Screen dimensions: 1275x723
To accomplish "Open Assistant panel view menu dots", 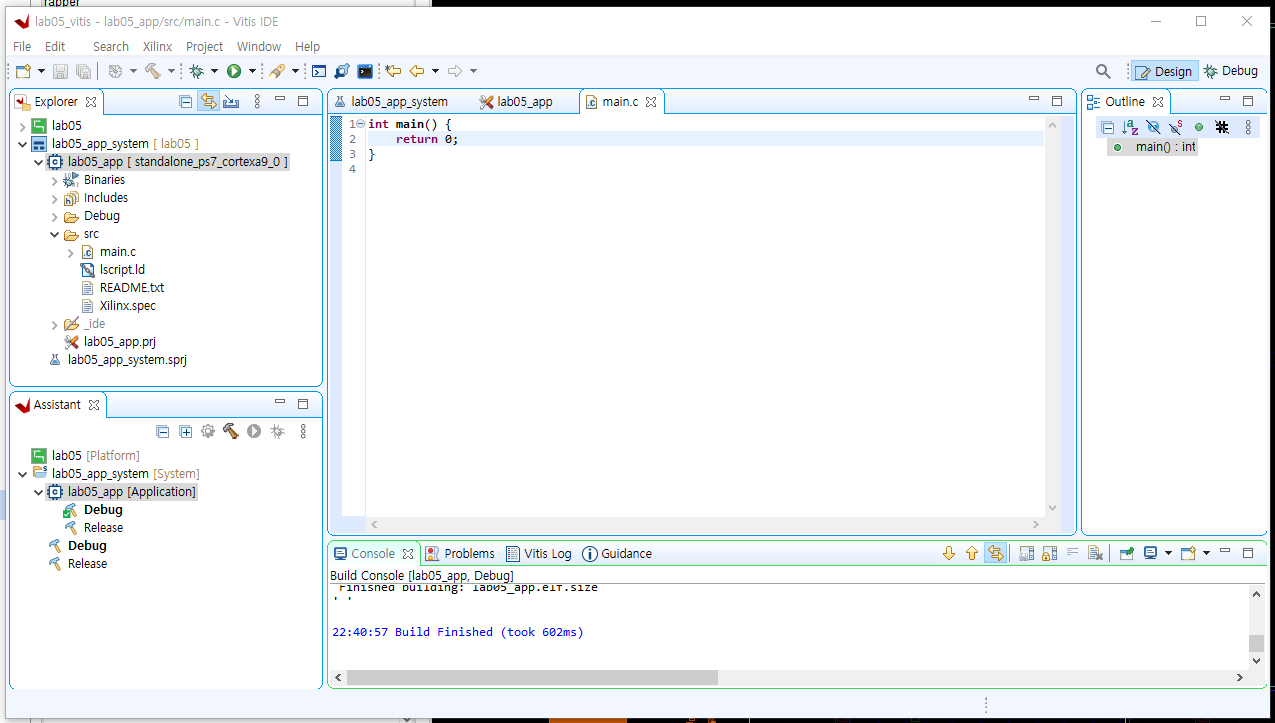I will tap(303, 431).
